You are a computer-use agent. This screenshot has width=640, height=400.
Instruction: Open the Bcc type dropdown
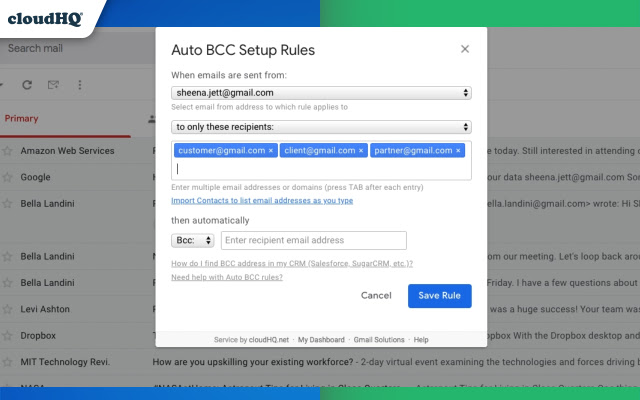point(193,240)
